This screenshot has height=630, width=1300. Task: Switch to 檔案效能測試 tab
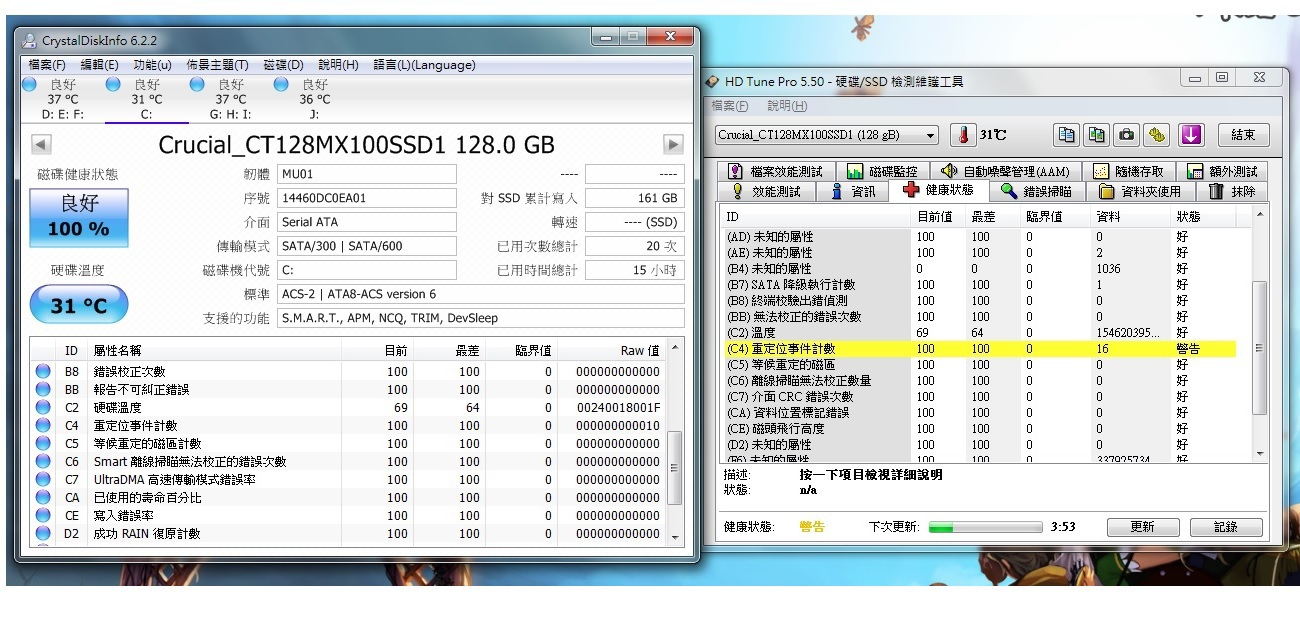775,171
